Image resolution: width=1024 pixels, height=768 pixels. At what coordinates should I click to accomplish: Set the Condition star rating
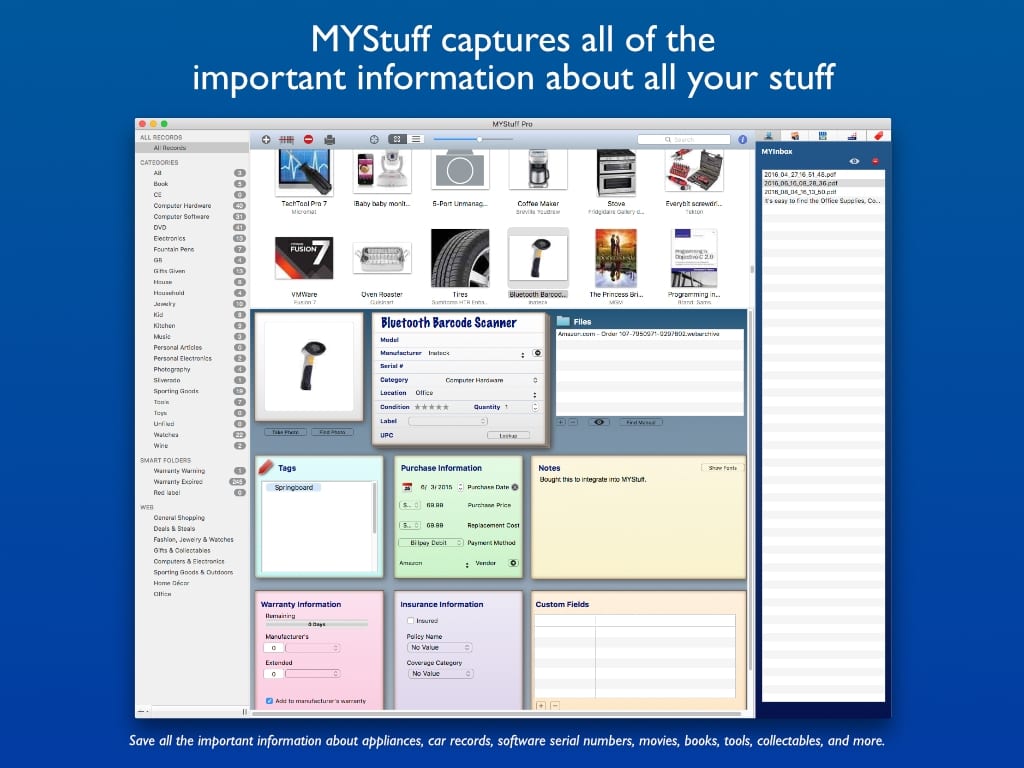coord(432,407)
